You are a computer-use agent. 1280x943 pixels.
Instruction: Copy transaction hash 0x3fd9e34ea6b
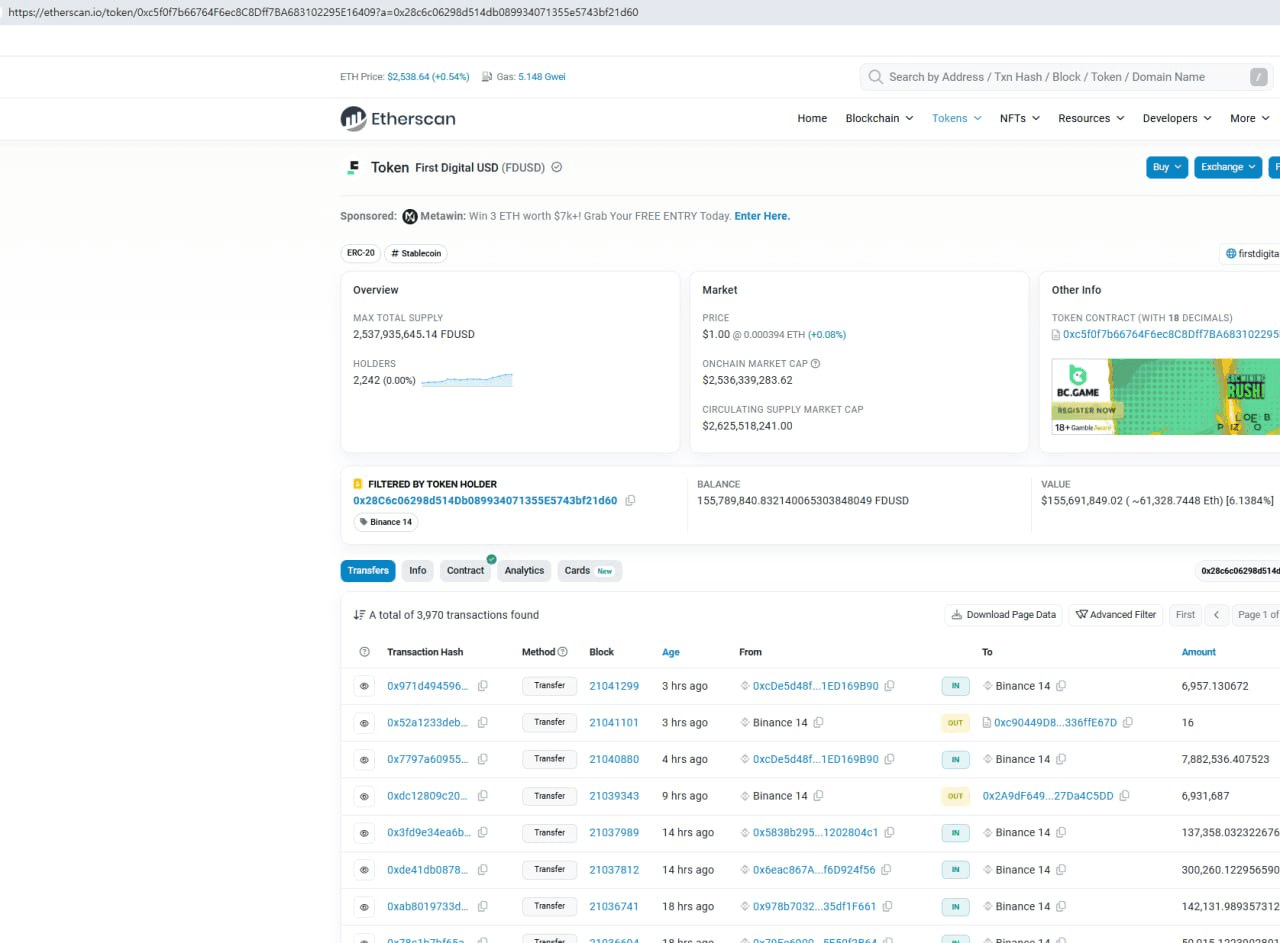click(482, 832)
